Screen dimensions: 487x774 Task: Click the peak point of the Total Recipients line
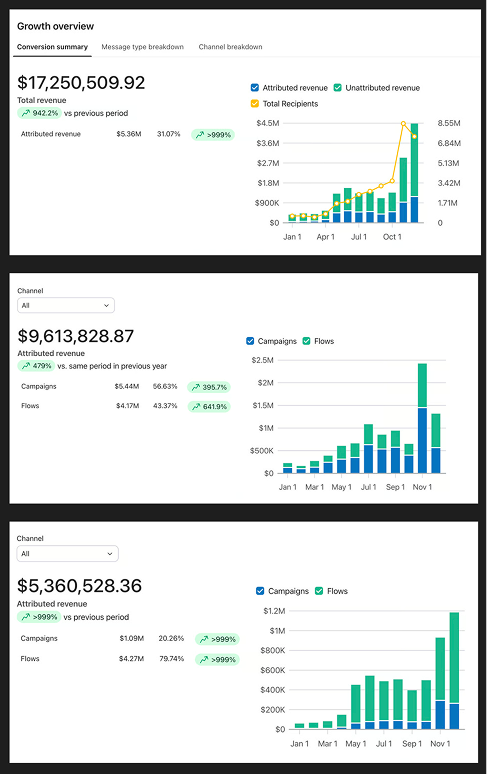click(x=404, y=123)
